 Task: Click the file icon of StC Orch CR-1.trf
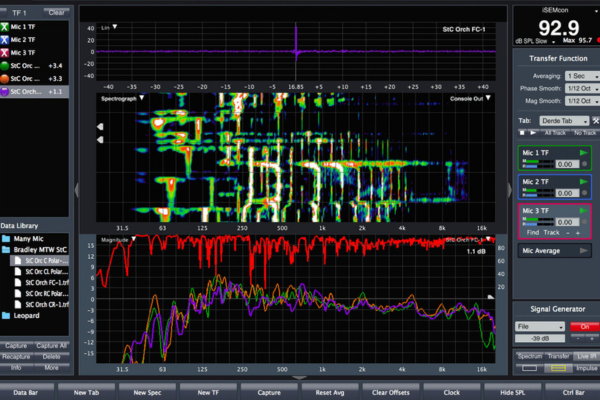click(x=18, y=305)
